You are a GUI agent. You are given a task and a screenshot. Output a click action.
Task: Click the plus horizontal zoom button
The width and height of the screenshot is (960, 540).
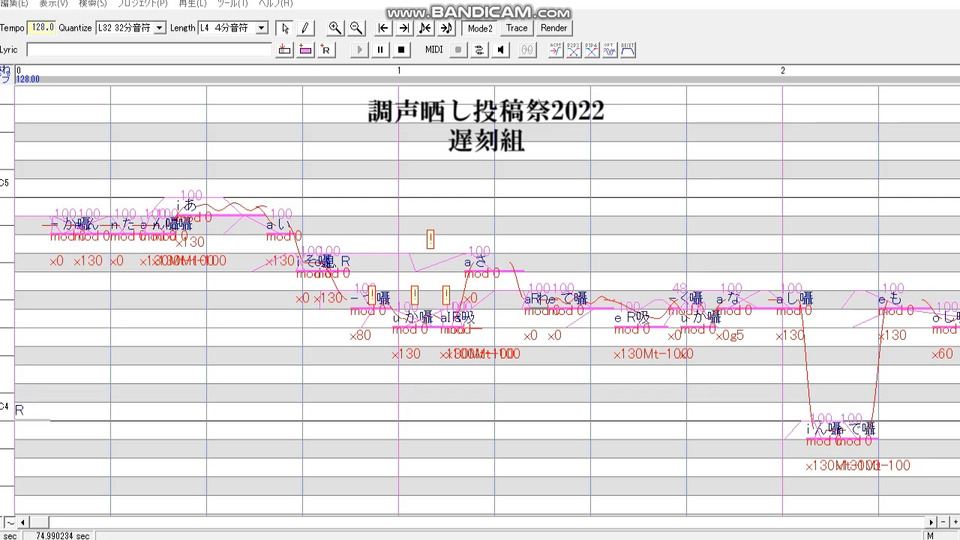[954, 522]
